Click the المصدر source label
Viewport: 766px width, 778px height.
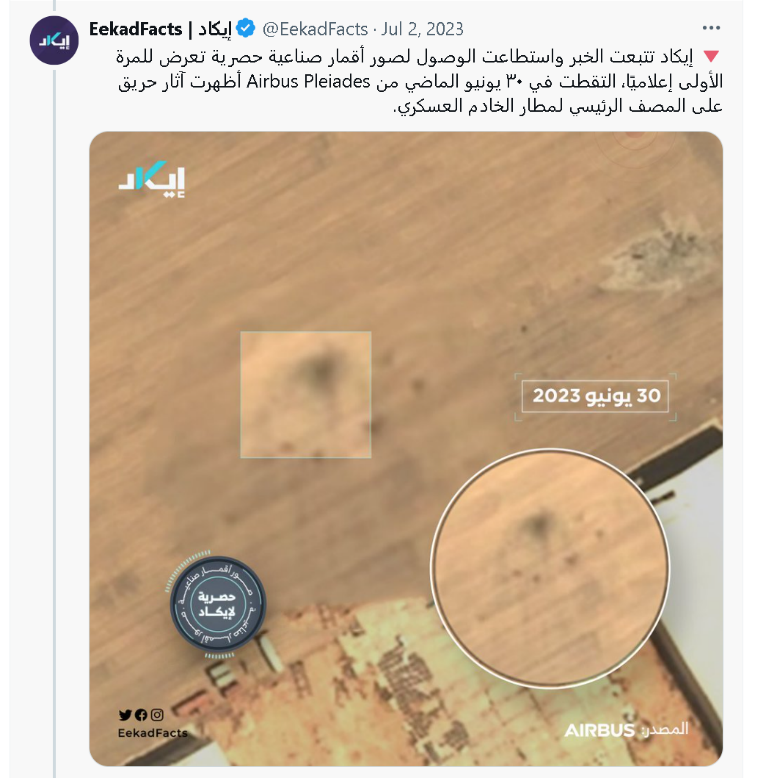[x=665, y=729]
